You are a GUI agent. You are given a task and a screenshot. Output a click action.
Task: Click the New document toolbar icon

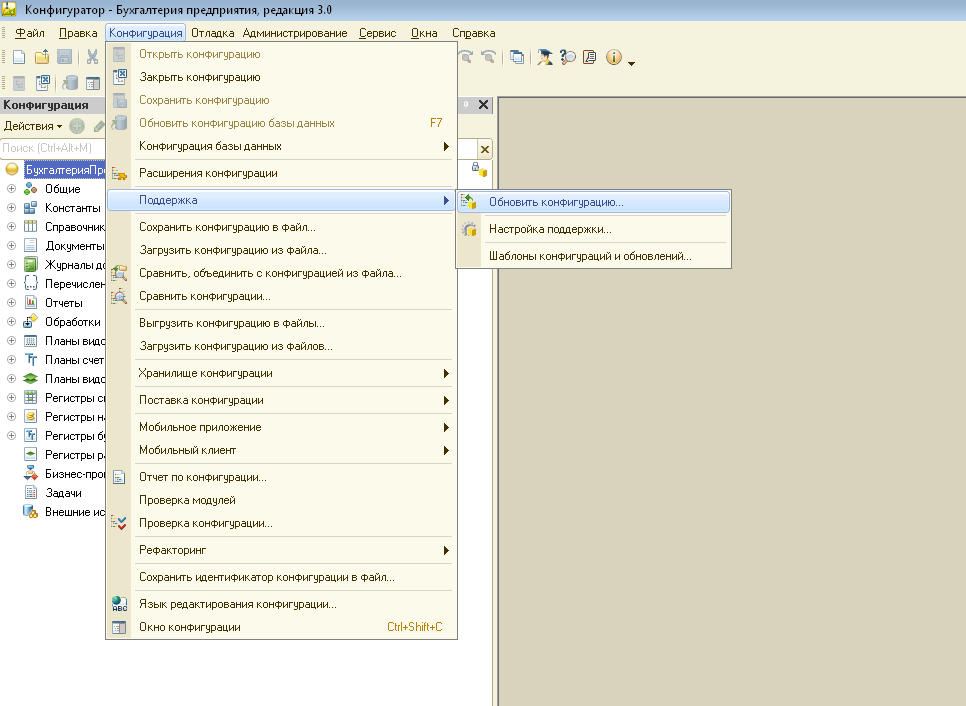click(19, 57)
